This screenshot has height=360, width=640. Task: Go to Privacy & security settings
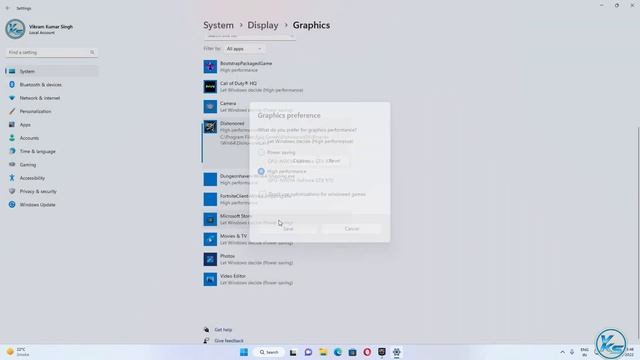click(x=52, y=191)
